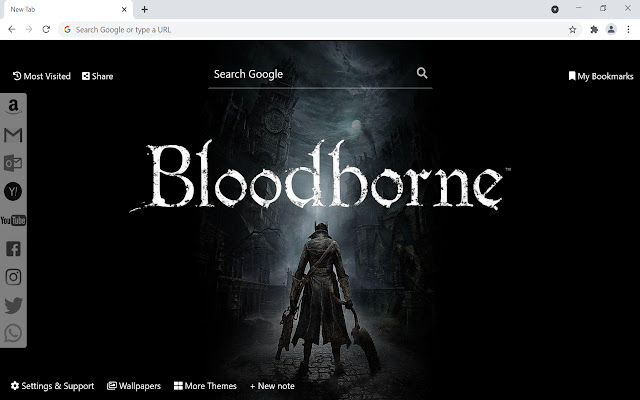Open My Bookmarks
640x400 pixels.
coord(601,76)
